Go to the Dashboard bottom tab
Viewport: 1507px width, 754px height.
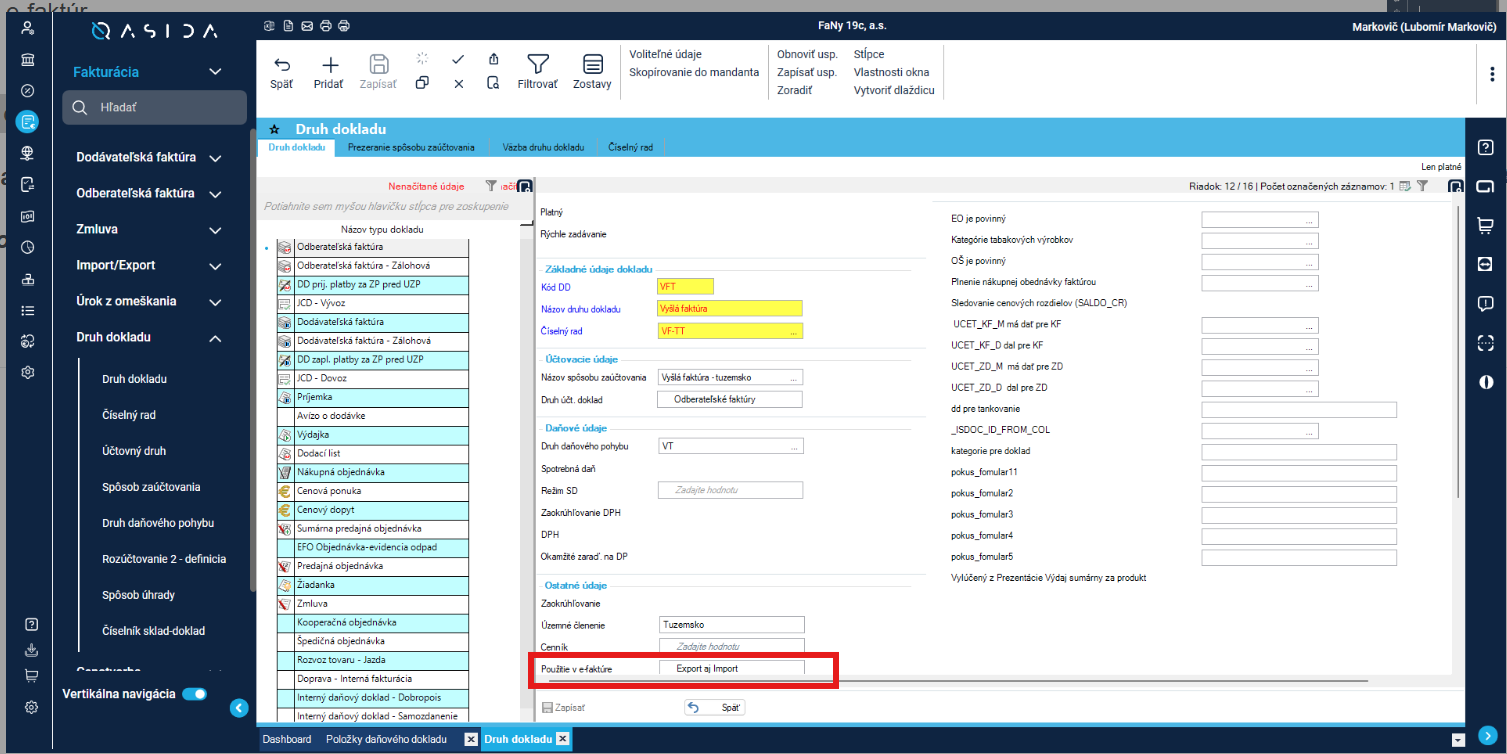pyautogui.click(x=287, y=739)
